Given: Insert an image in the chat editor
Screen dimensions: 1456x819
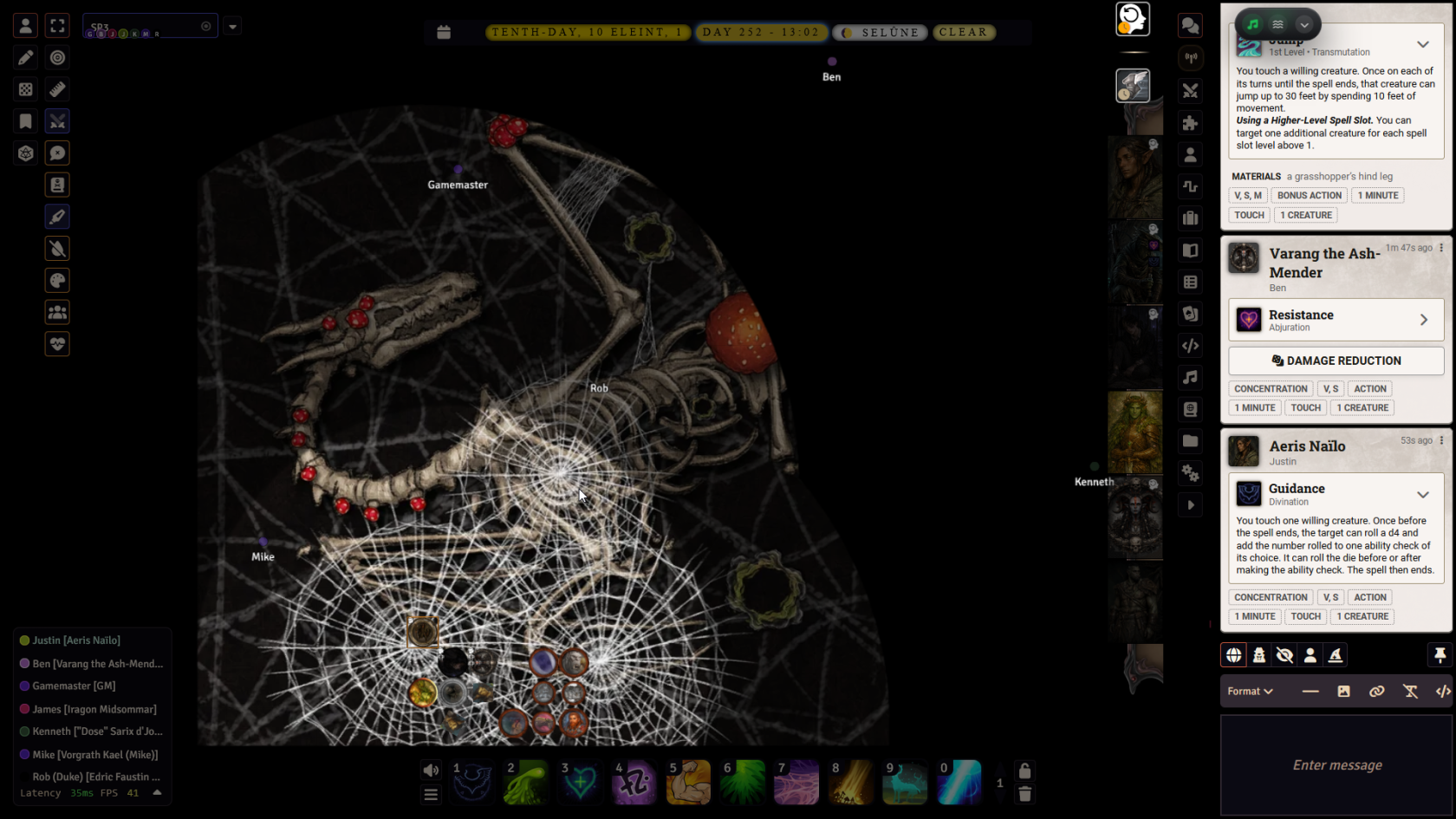Looking at the screenshot, I should (x=1343, y=691).
